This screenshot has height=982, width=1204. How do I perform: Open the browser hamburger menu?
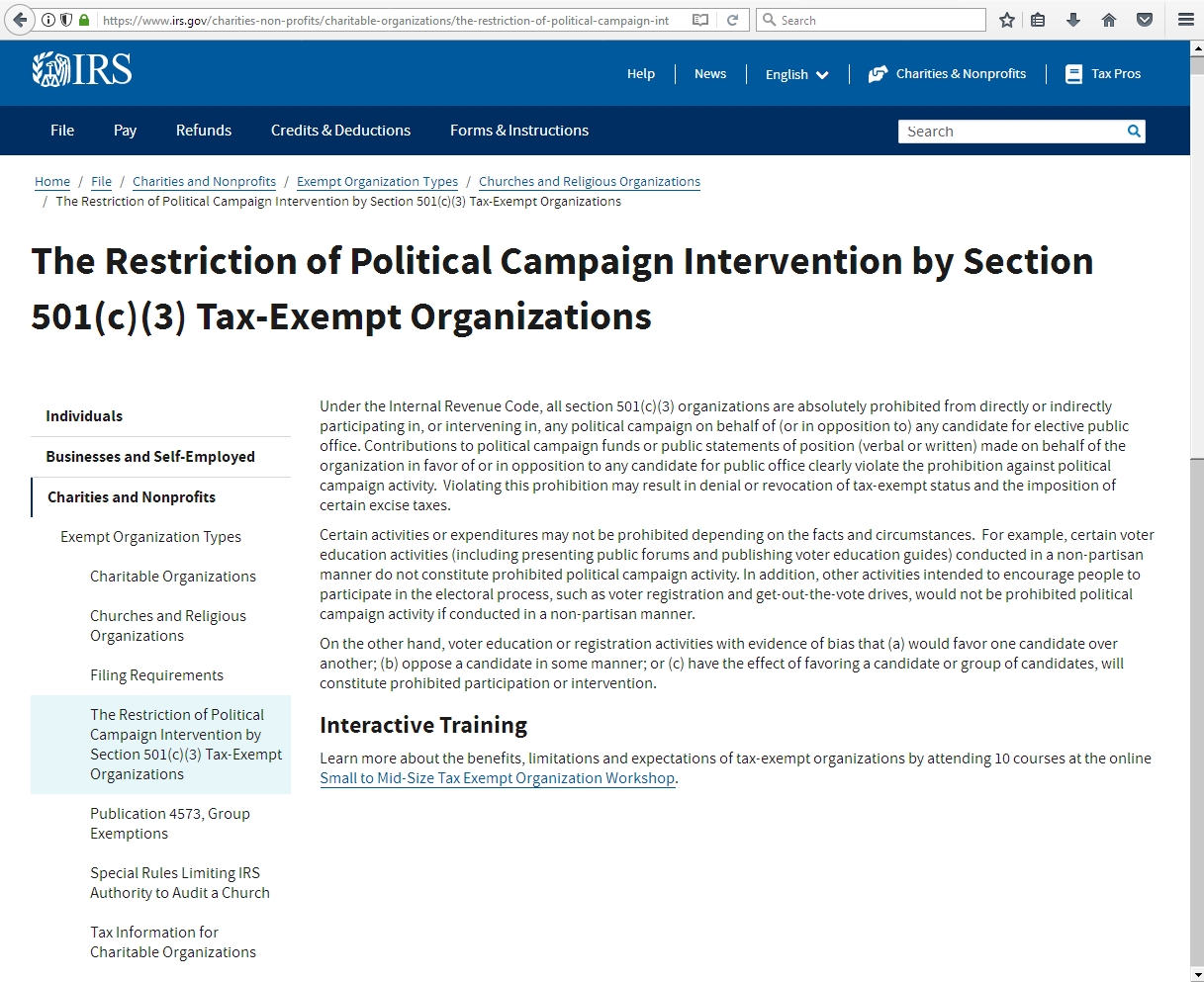tap(1185, 20)
